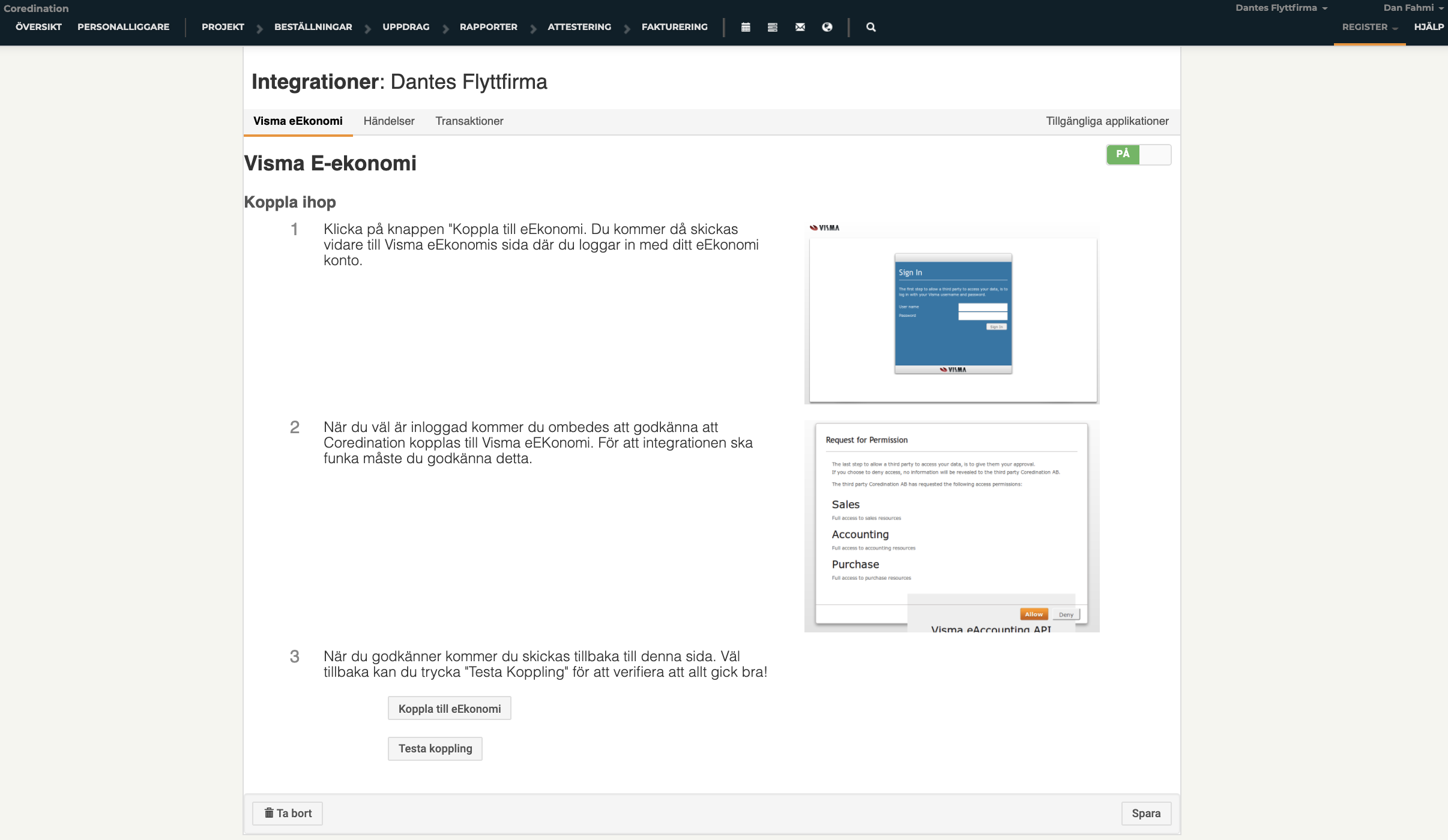Switch to the Händelser tab
This screenshot has height=840, width=1448.
coord(388,121)
